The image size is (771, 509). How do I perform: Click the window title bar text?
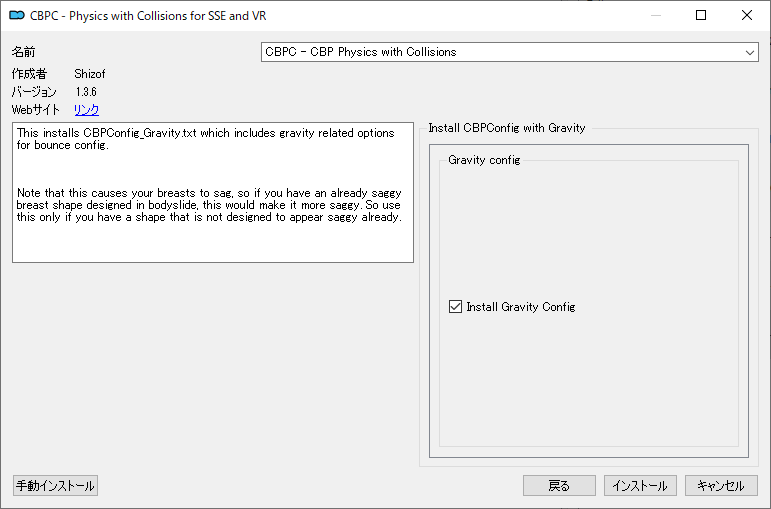pos(148,16)
